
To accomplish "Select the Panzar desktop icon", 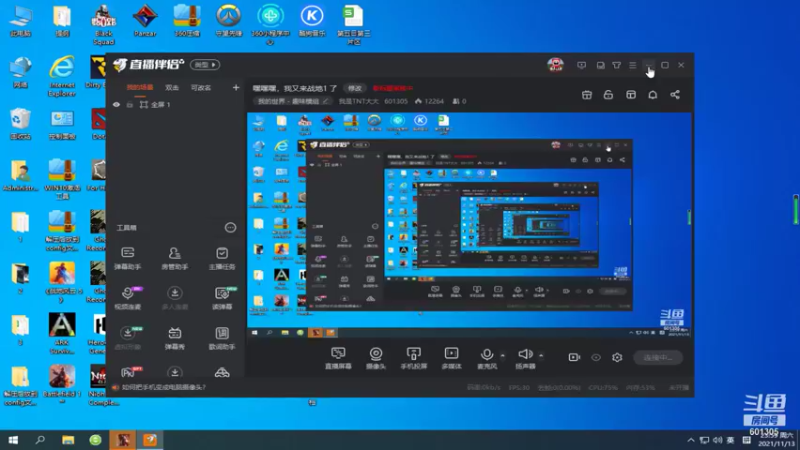I will pos(145,20).
